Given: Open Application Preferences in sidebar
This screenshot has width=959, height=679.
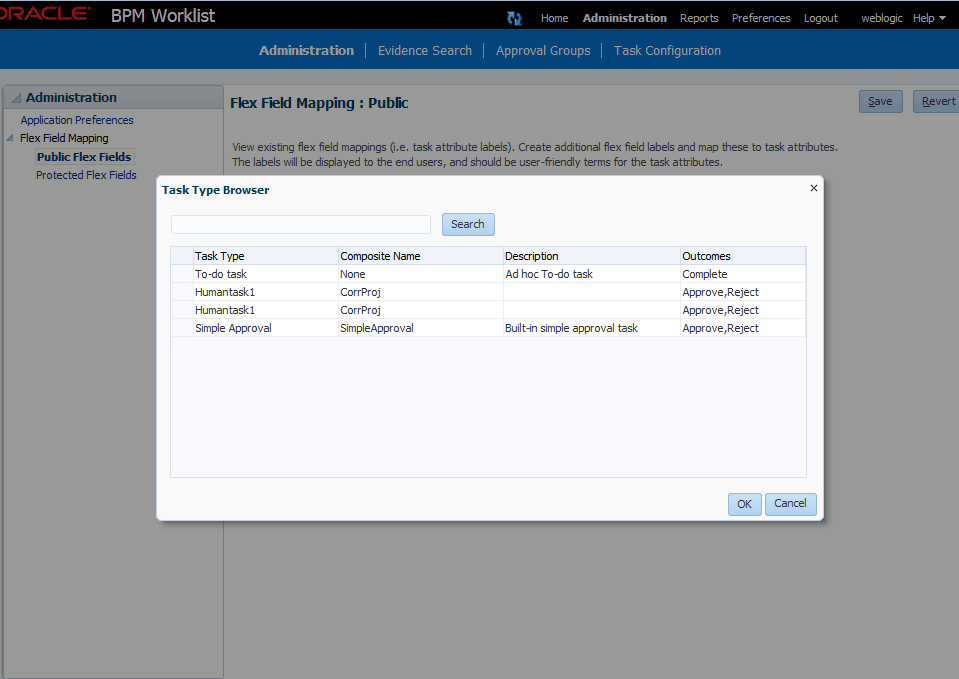Looking at the screenshot, I should pyautogui.click(x=77, y=120).
